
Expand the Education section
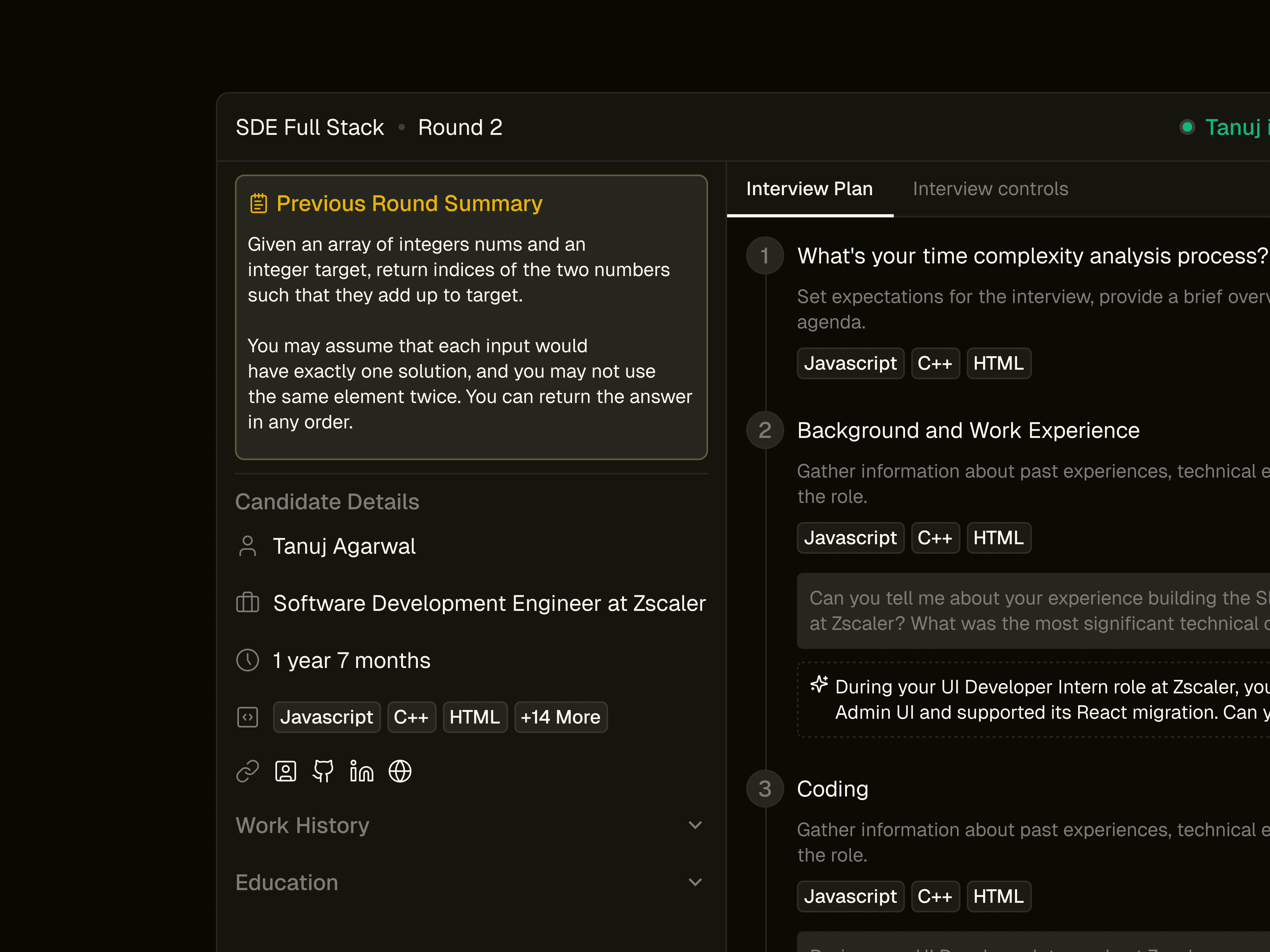point(695,882)
